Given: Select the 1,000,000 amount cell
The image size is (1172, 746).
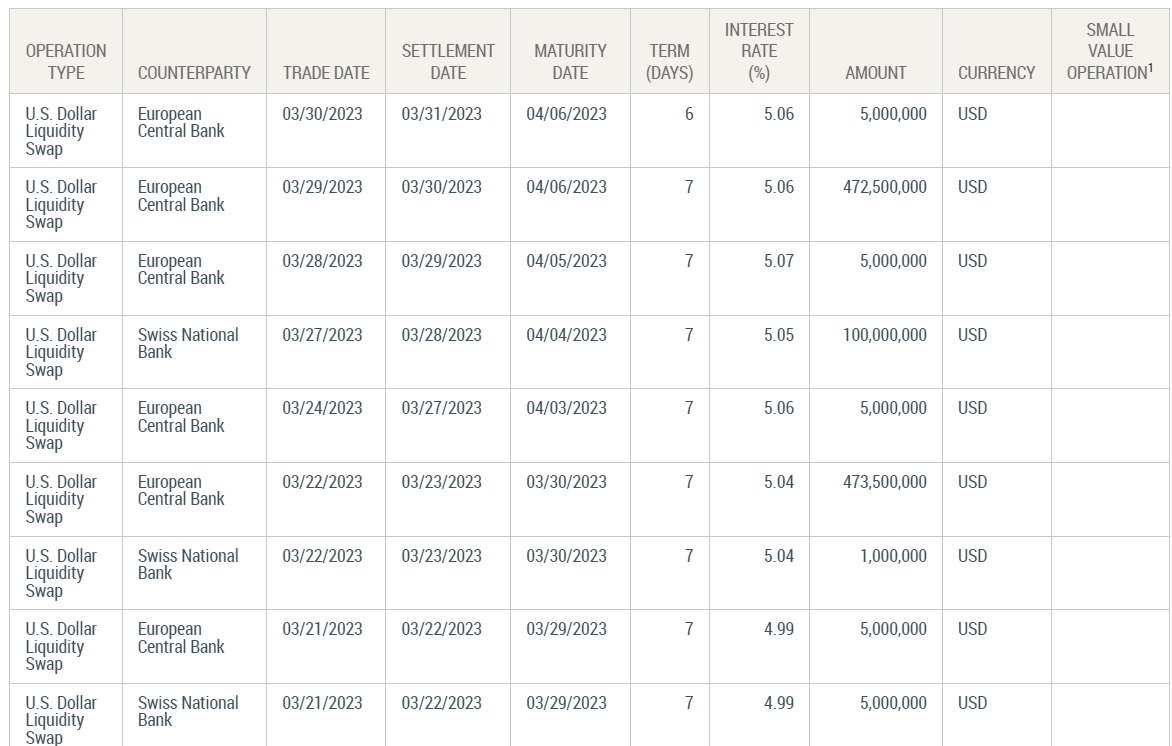Looking at the screenshot, I should pos(893,556).
